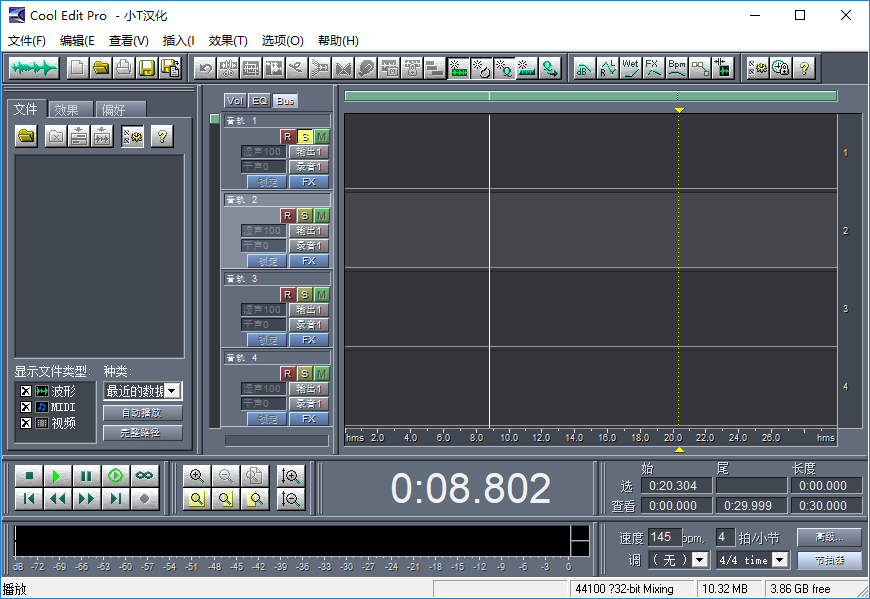Click the 自动播放 button

pyautogui.click(x=143, y=413)
